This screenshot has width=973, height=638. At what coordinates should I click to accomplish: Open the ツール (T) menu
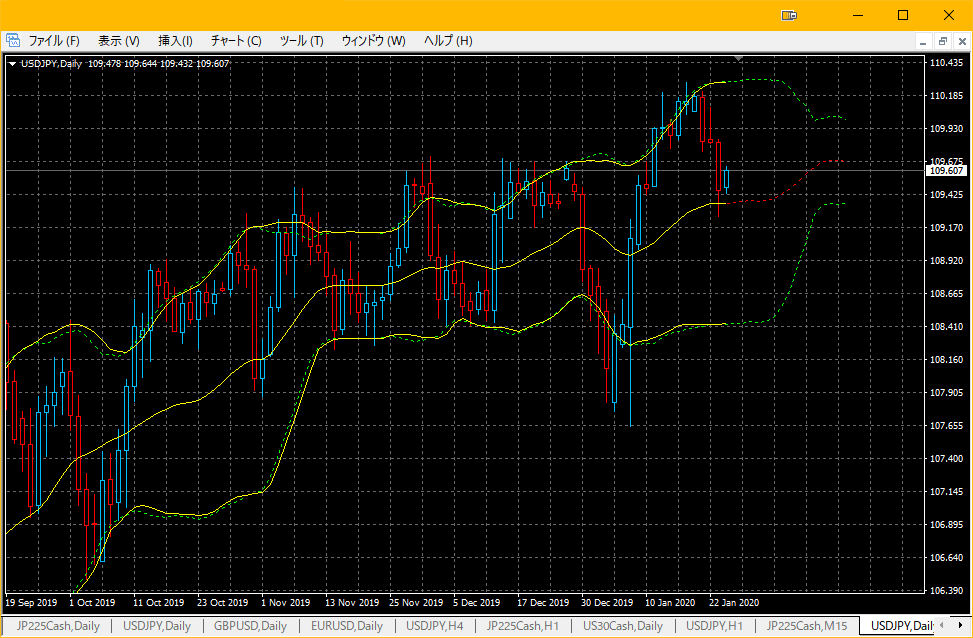point(302,41)
